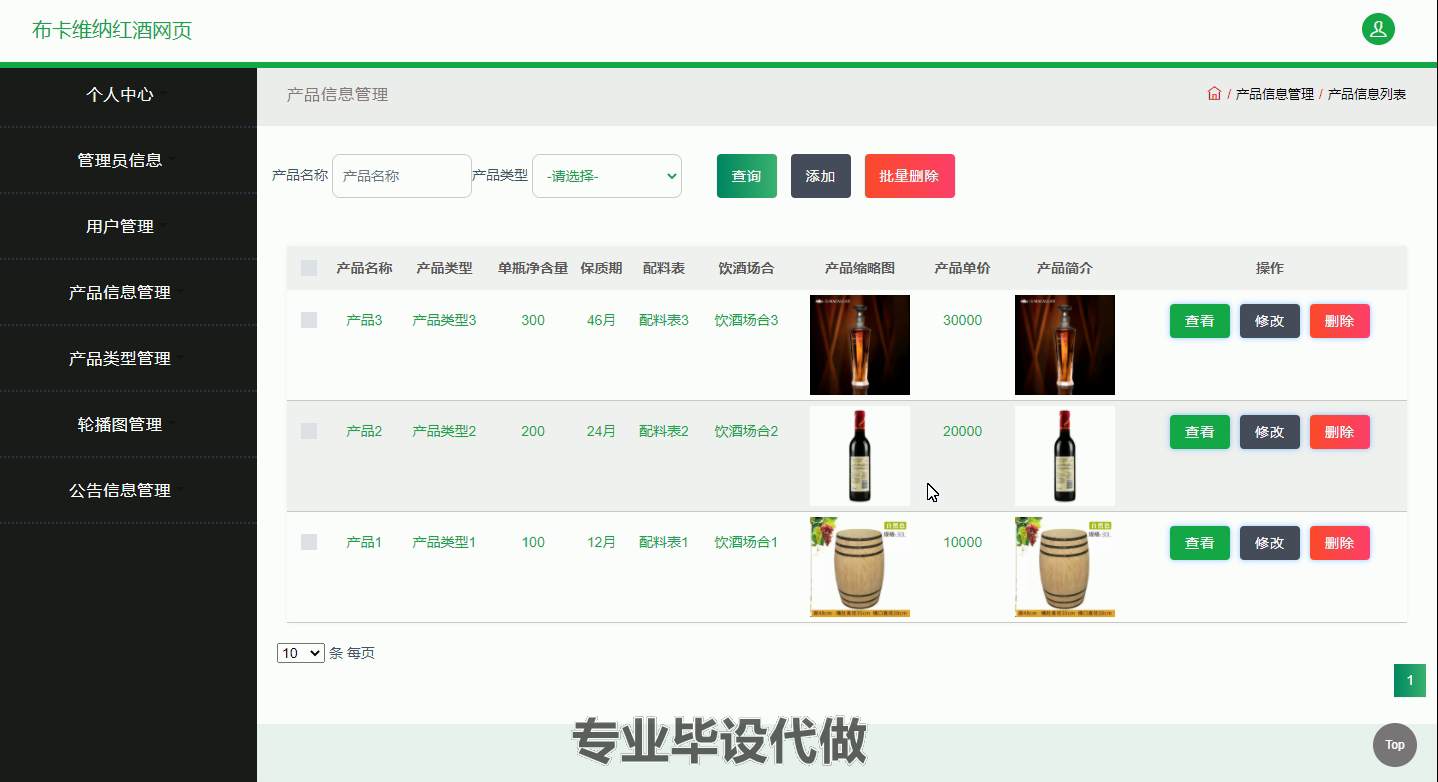Click the 布卡维纳红酒网页 site title

112,30
